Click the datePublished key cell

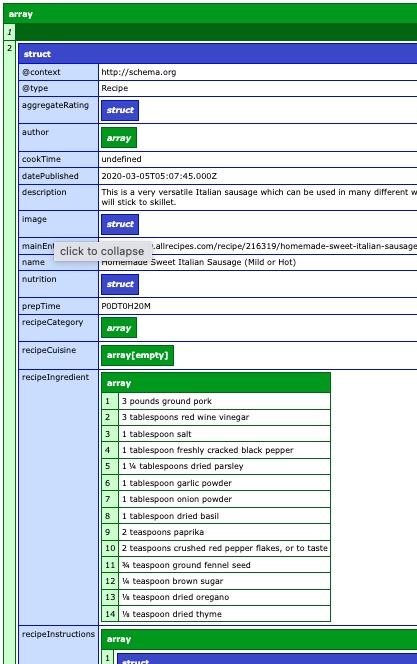click(x=58, y=176)
